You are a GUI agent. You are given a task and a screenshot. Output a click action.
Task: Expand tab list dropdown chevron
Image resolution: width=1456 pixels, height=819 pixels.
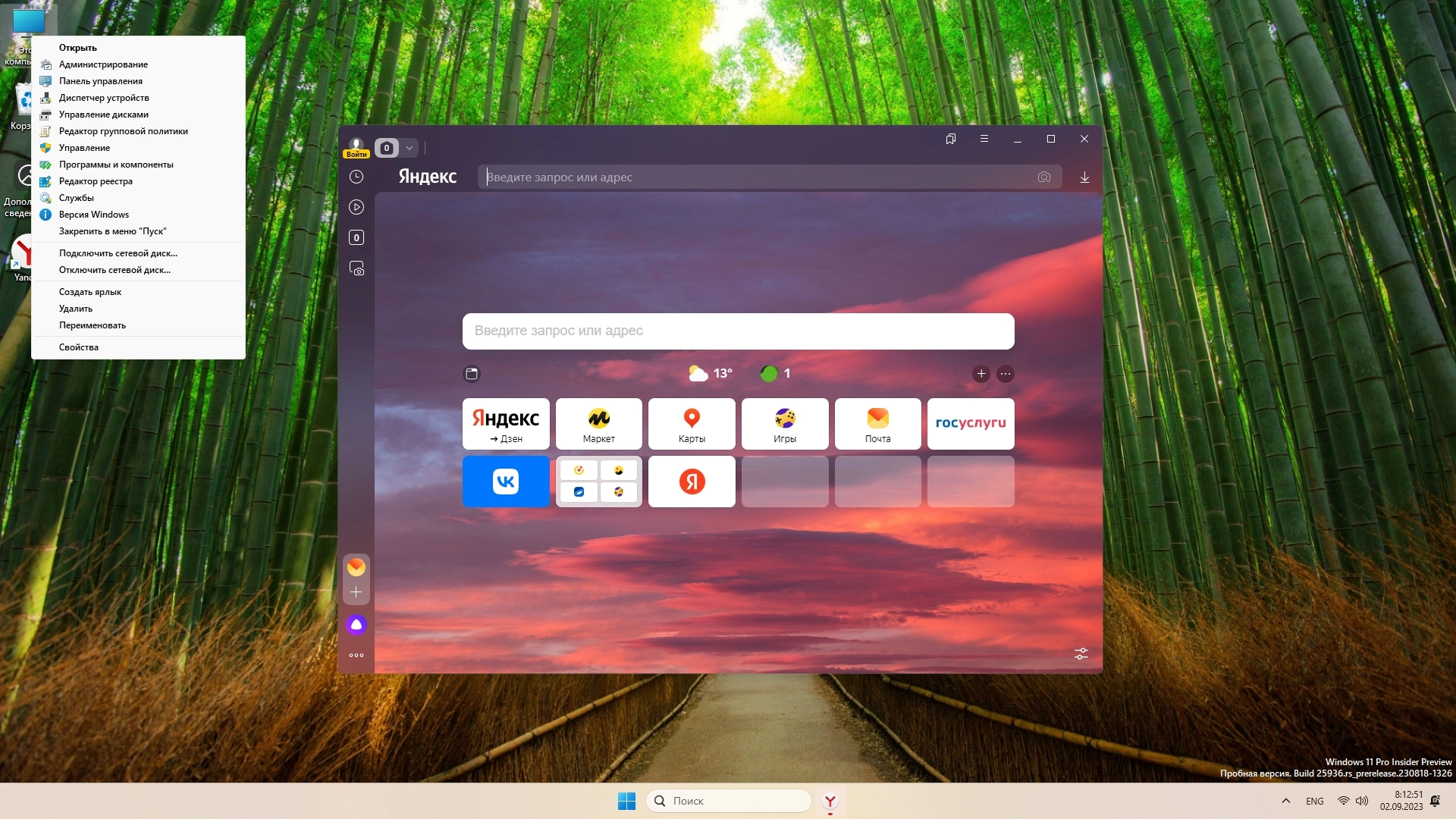[x=409, y=148]
